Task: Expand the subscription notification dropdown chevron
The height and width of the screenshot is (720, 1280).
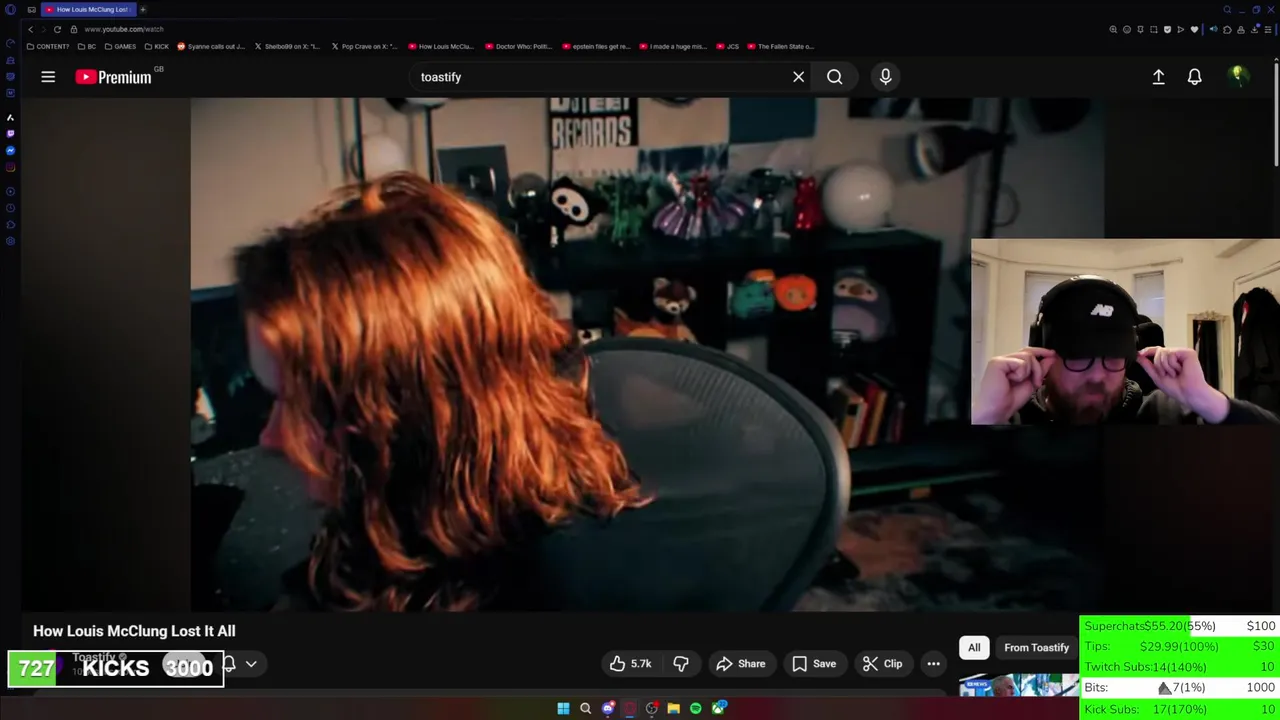Action: click(x=251, y=664)
